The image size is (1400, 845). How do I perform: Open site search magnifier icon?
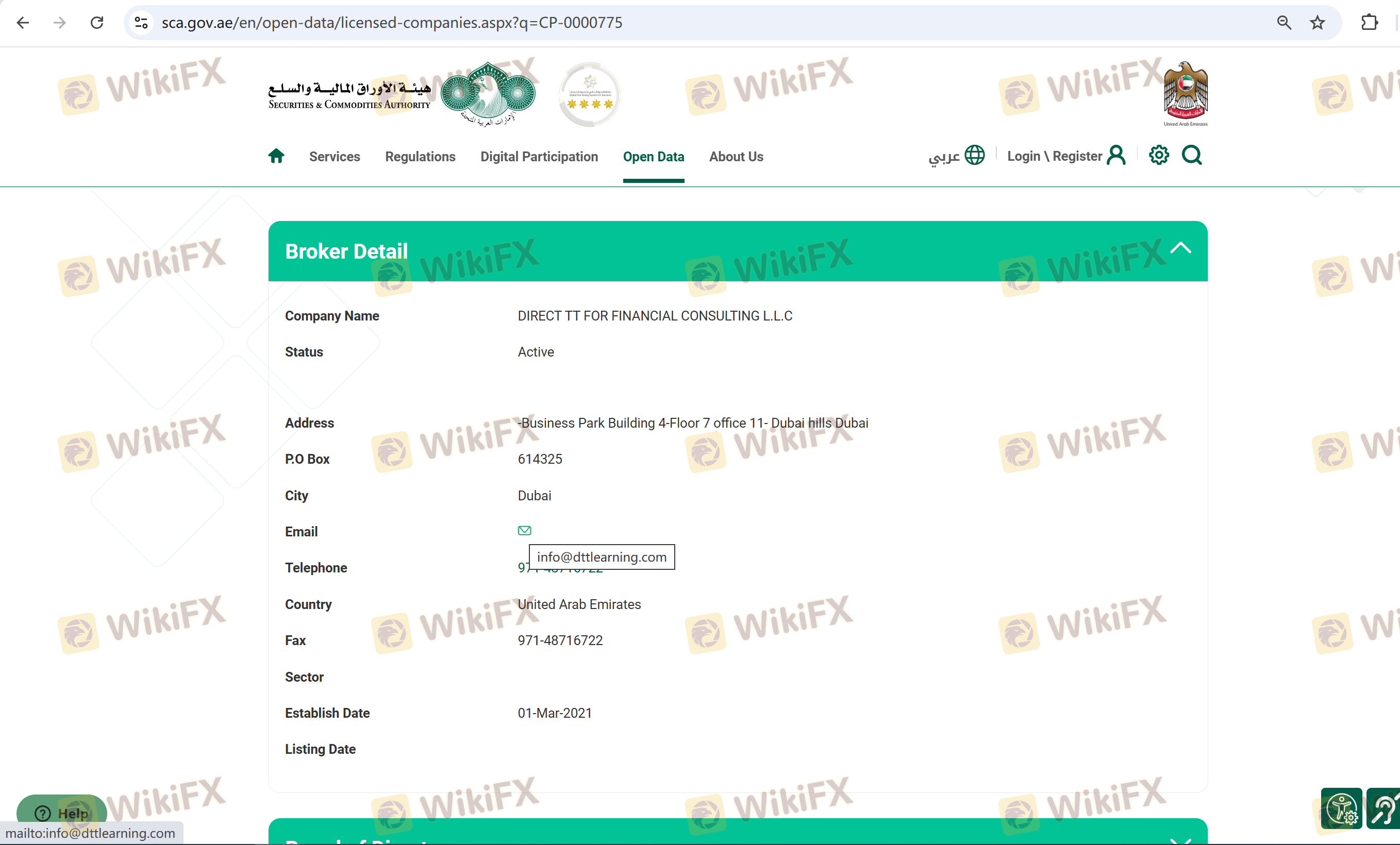click(x=1191, y=155)
